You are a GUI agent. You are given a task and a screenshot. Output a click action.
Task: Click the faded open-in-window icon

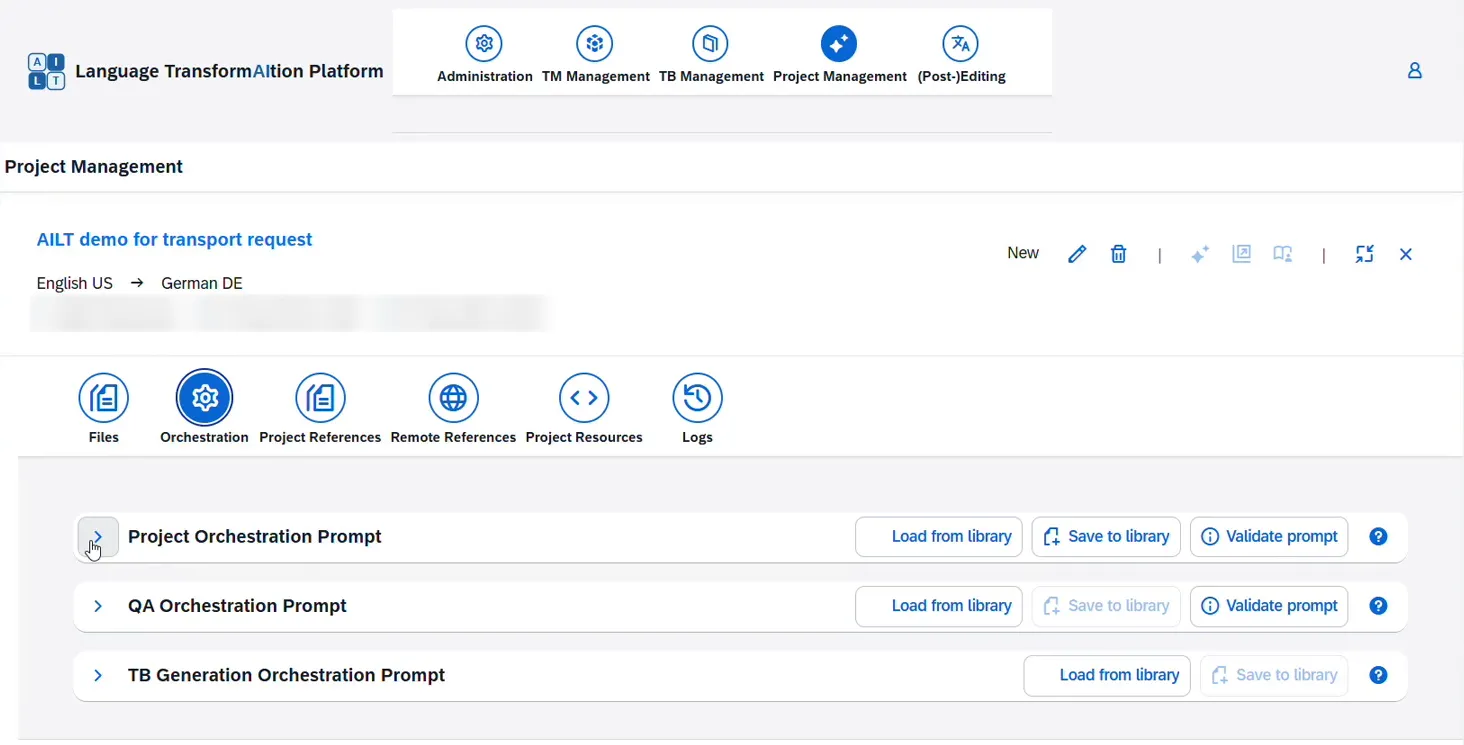tap(1242, 254)
